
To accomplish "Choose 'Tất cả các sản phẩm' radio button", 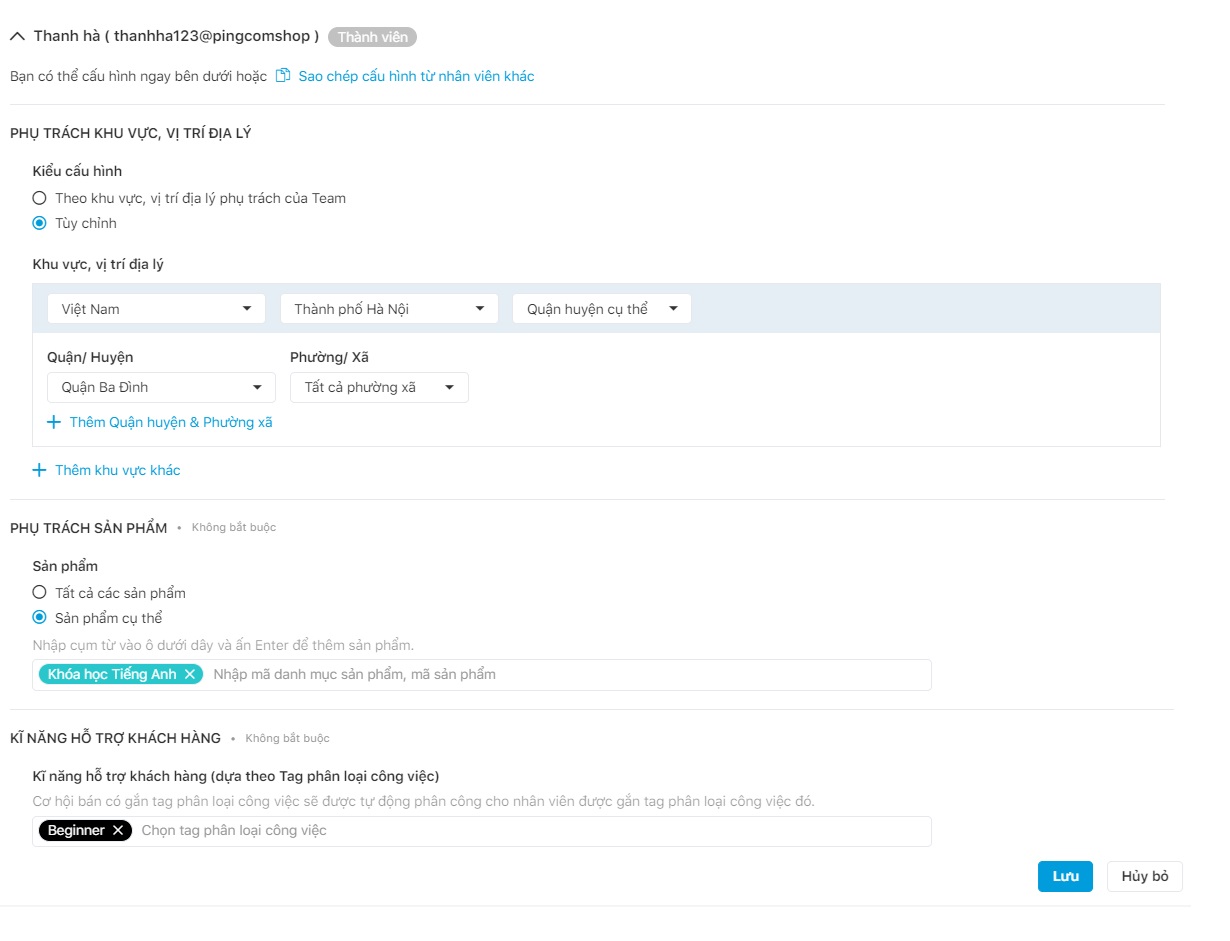I will (40, 593).
